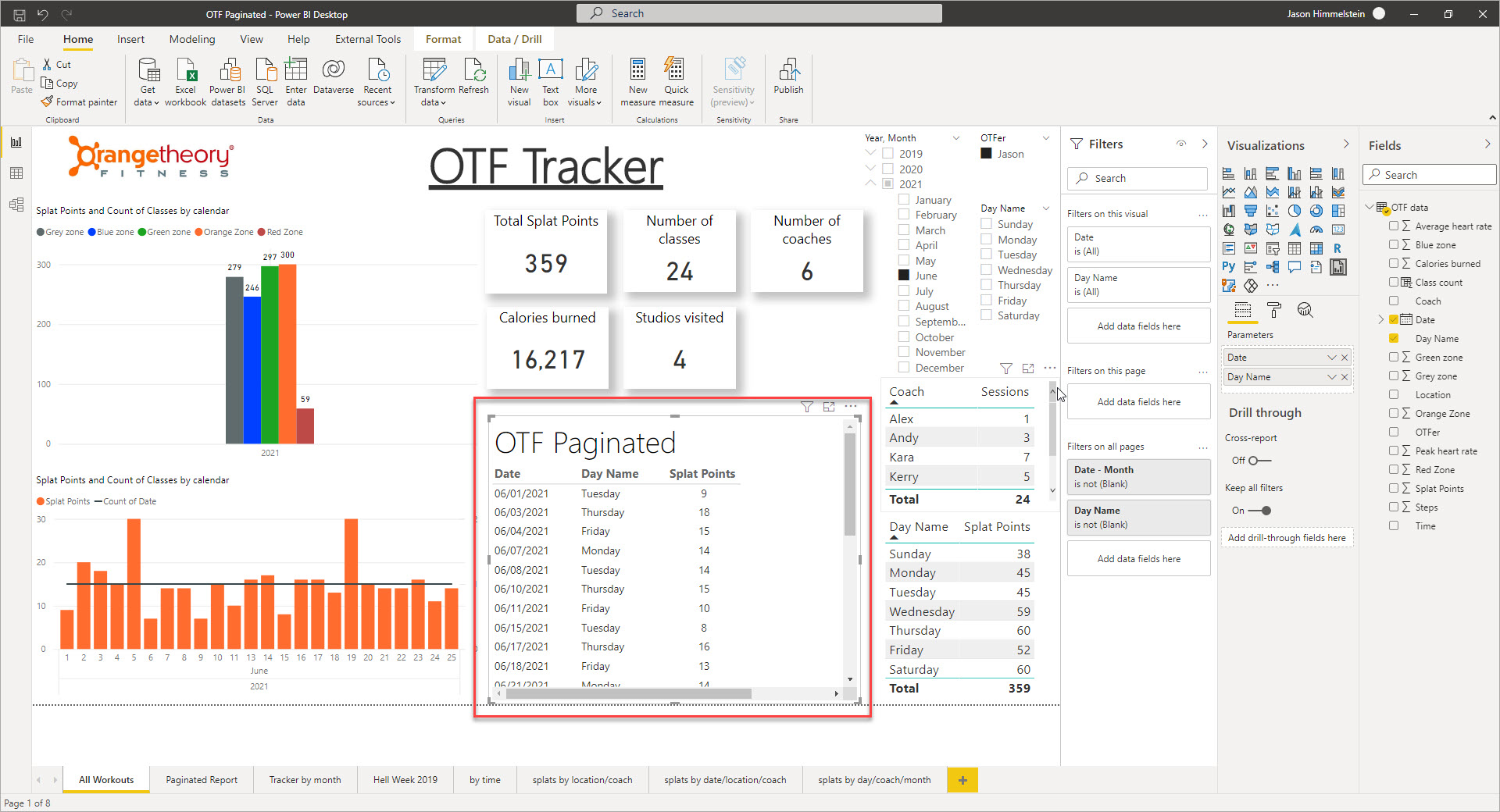The width and height of the screenshot is (1500, 812).
Task: Tick the Wednesday day name checkbox
Action: [x=987, y=270]
